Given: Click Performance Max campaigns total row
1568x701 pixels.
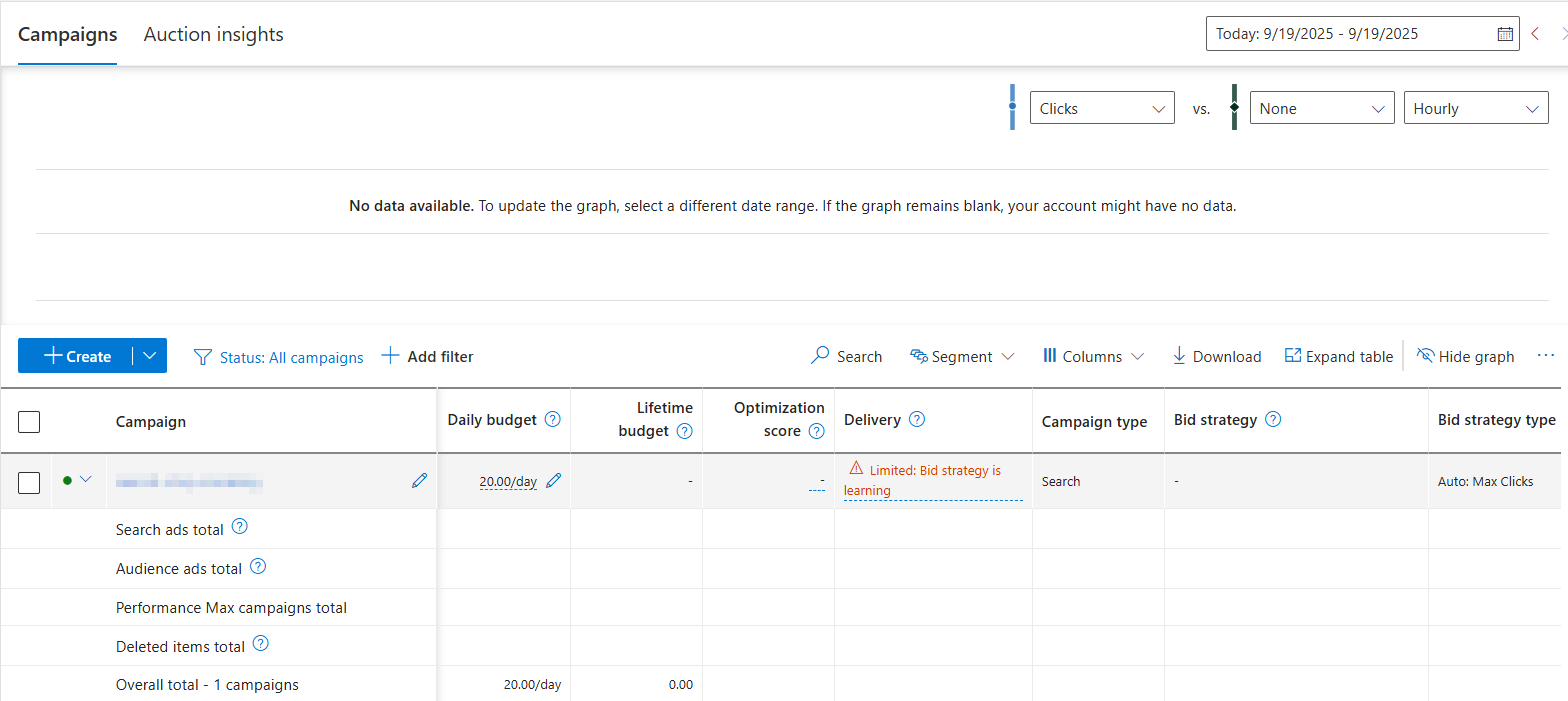Looking at the screenshot, I should [231, 607].
